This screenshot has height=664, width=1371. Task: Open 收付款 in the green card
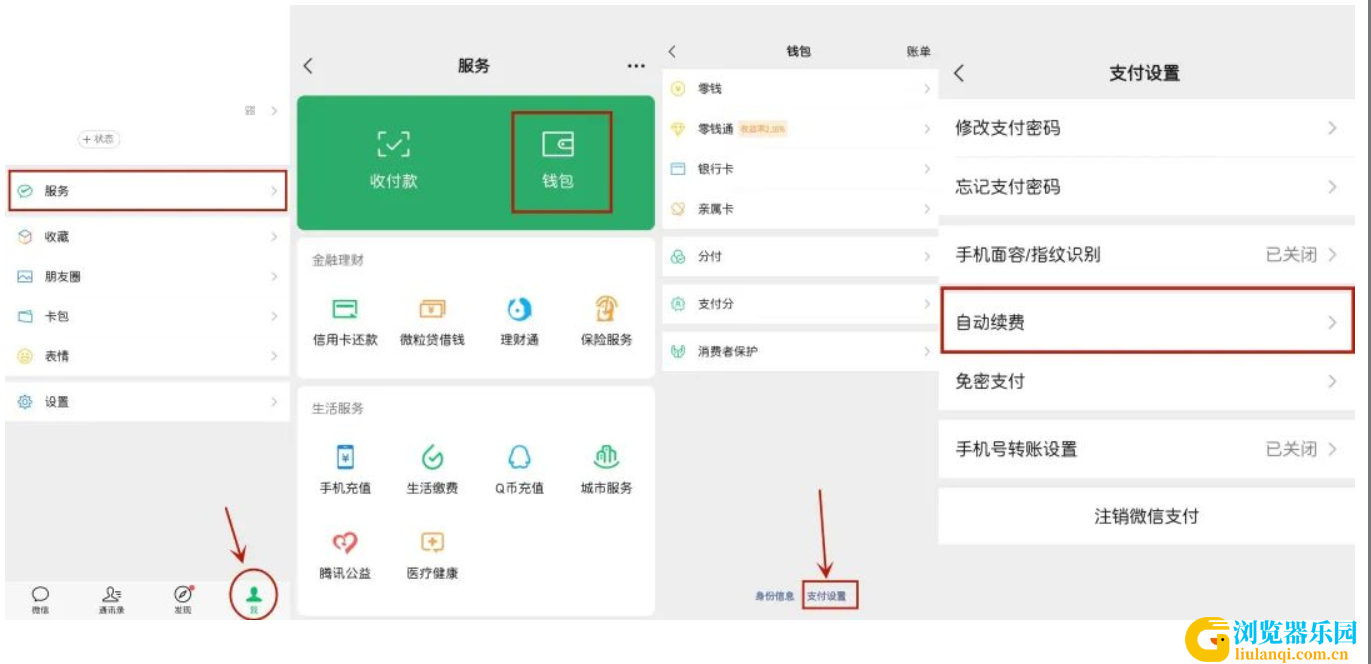click(x=393, y=159)
